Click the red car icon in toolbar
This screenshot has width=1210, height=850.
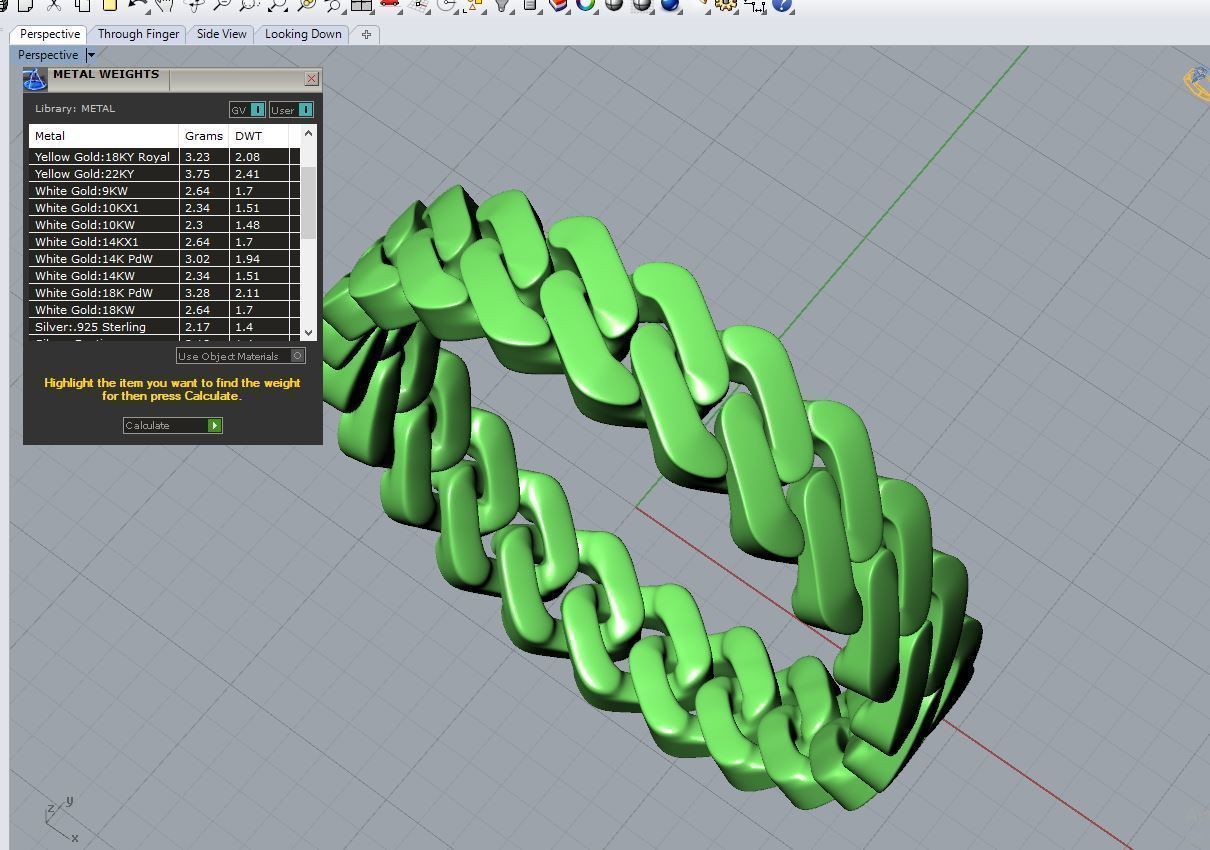(x=389, y=4)
